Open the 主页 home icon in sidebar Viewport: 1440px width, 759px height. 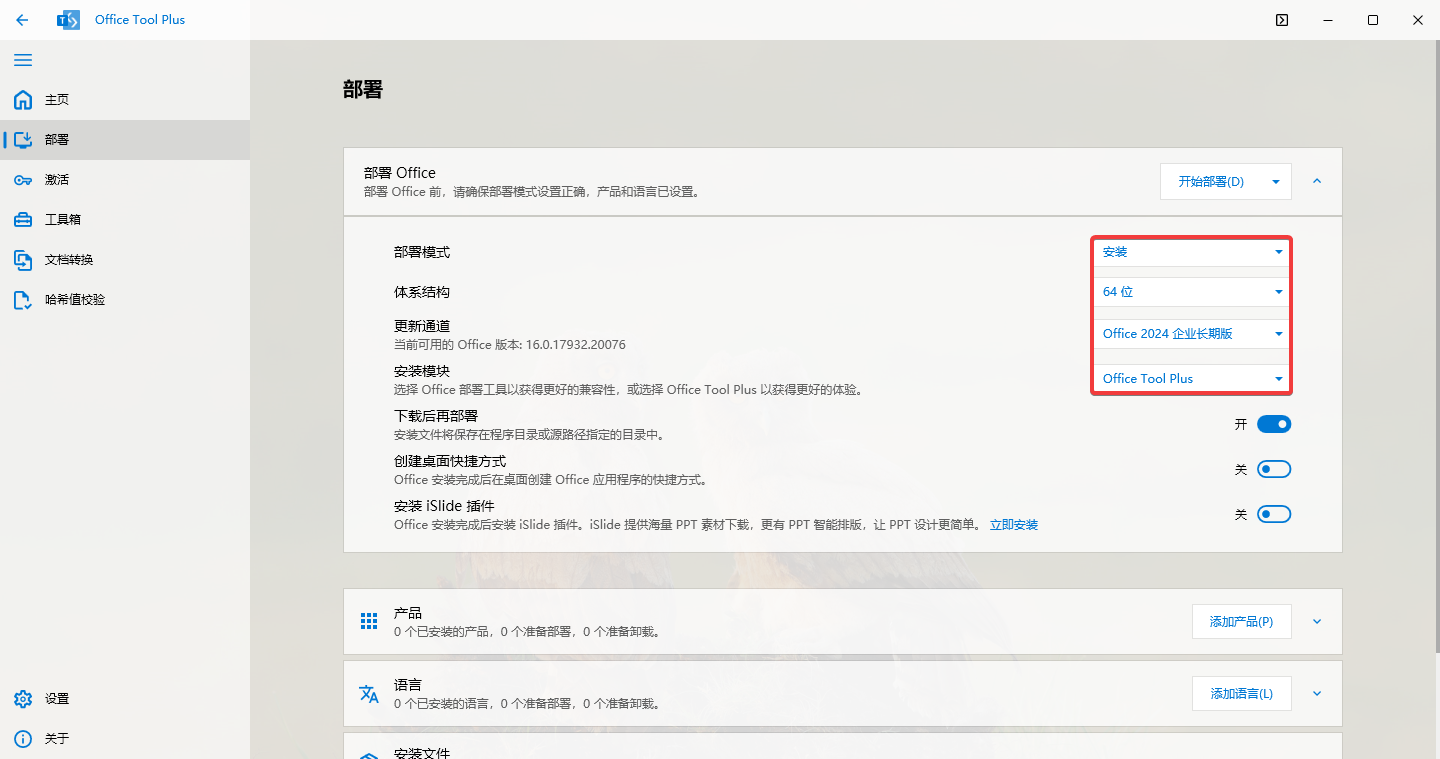click(22, 100)
